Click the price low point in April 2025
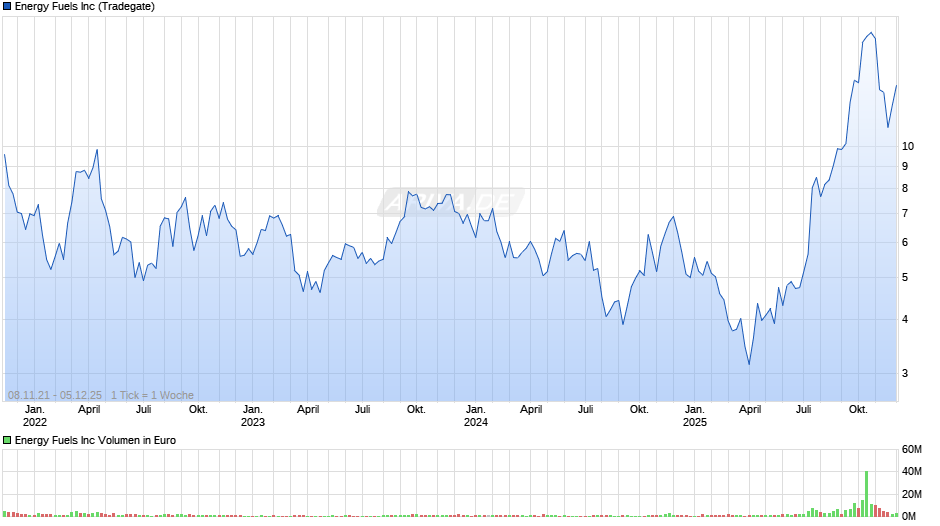Image resolution: width=940 pixels, height=526 pixels. (749, 364)
